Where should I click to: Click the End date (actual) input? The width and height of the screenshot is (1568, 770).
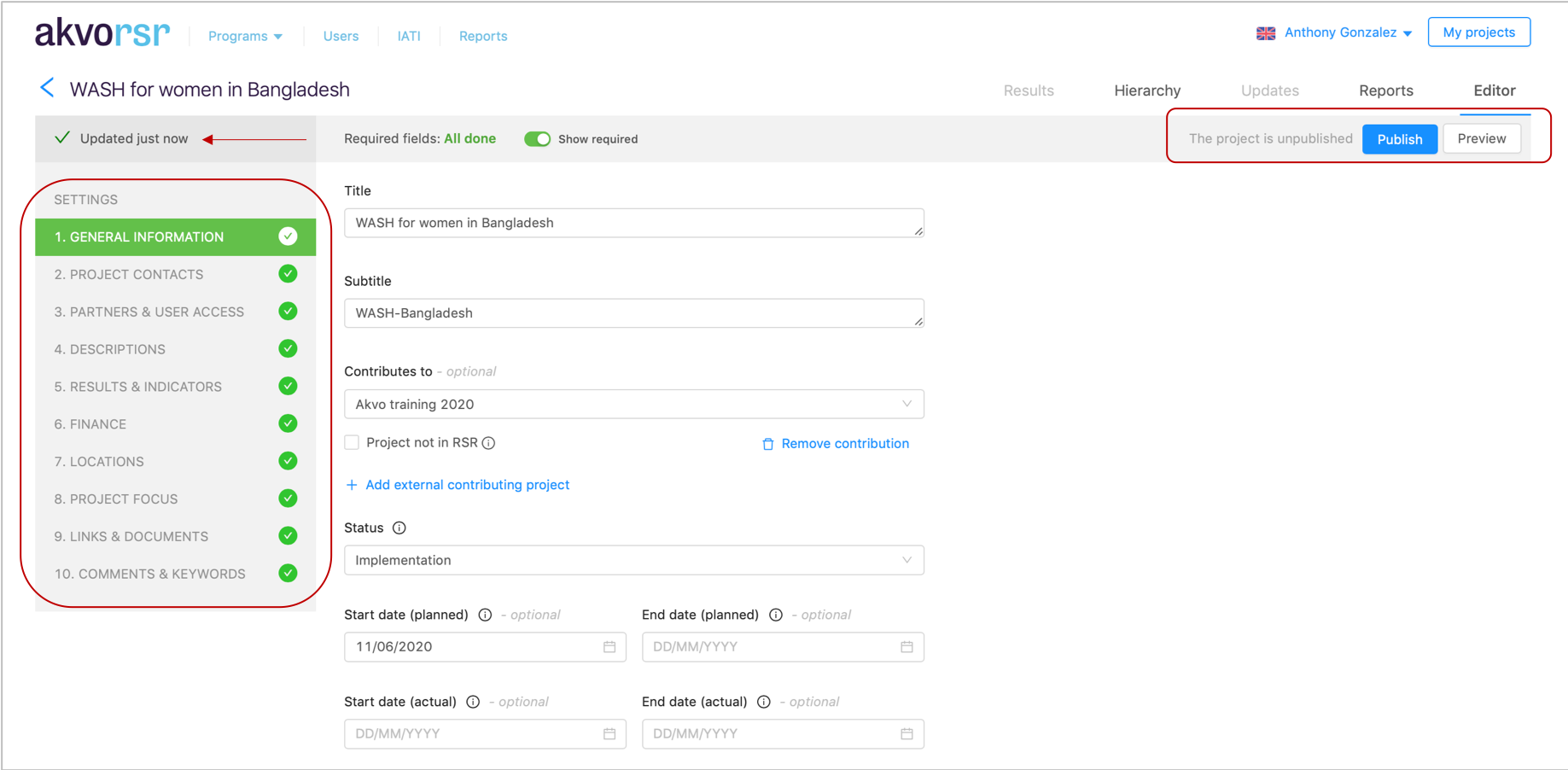pos(783,734)
